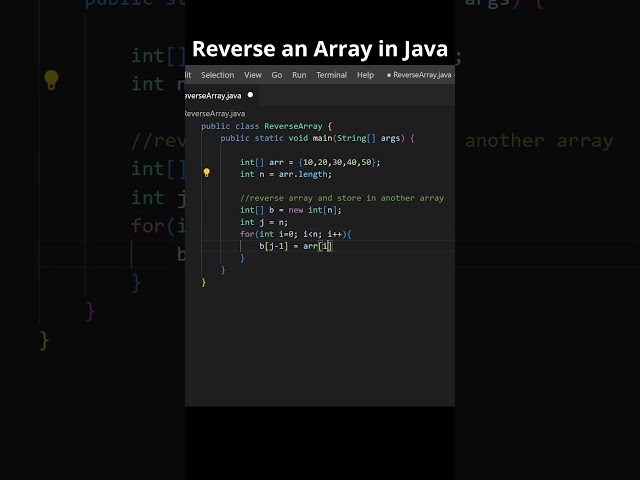Open the Terminal menu

331,75
